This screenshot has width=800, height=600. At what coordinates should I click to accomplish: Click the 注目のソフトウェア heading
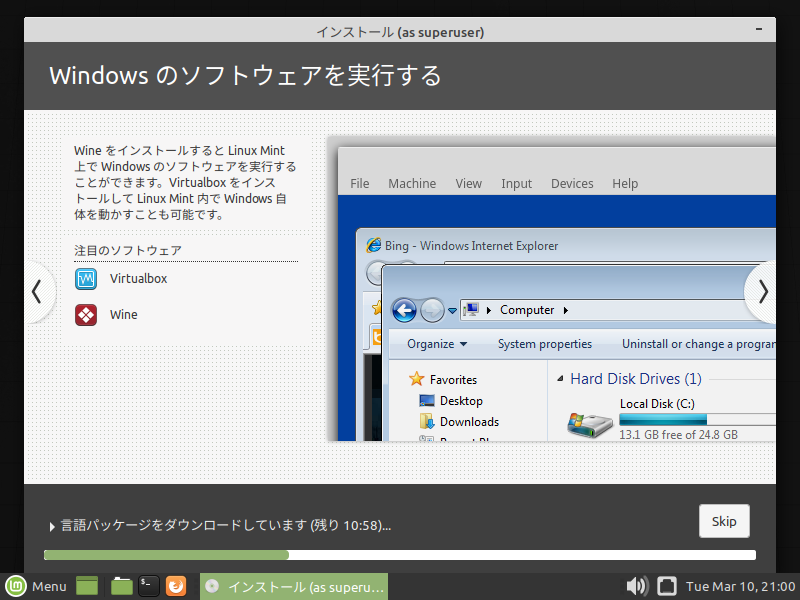click(128, 251)
